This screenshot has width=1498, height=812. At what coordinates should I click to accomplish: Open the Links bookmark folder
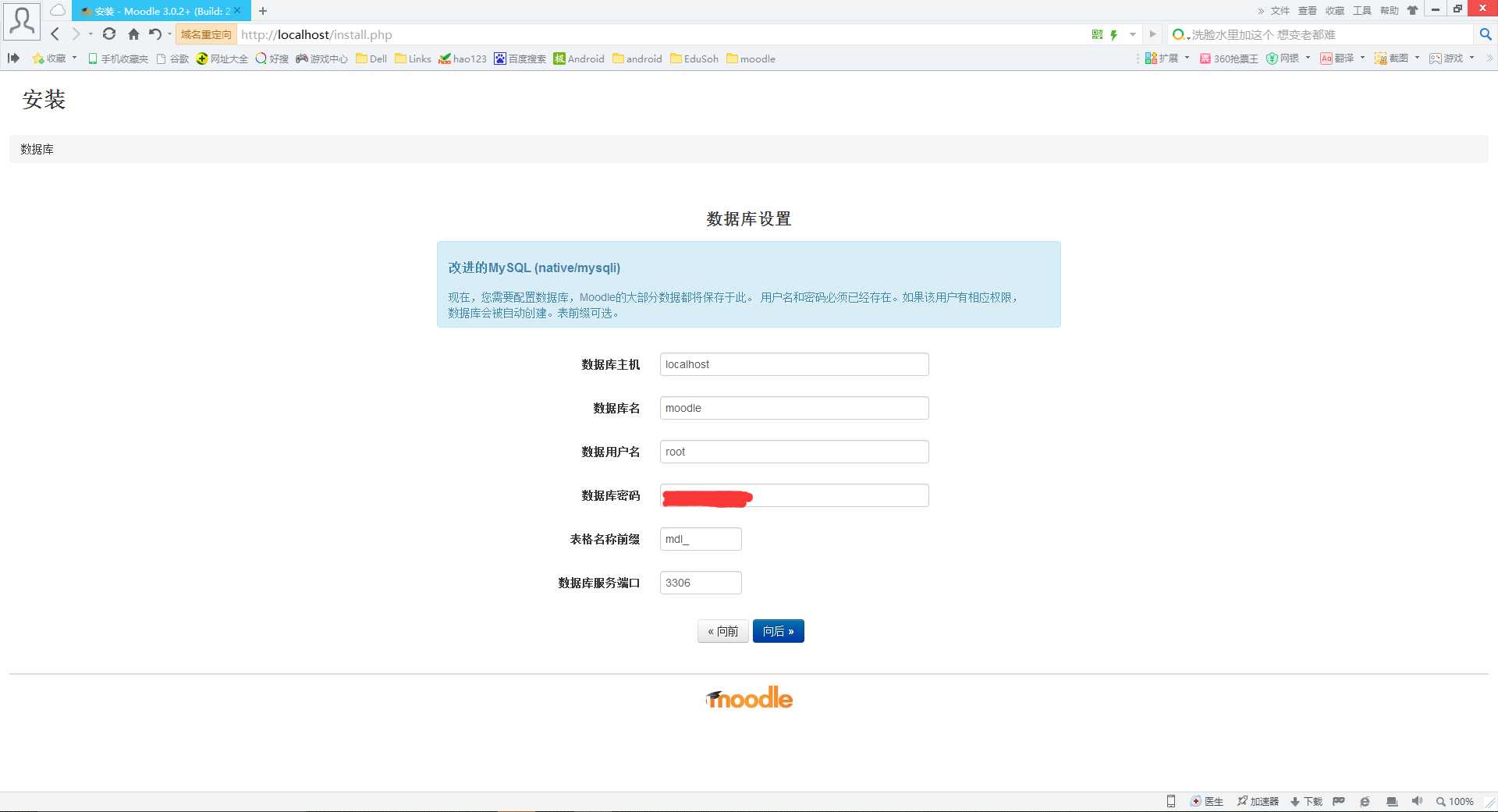click(413, 59)
